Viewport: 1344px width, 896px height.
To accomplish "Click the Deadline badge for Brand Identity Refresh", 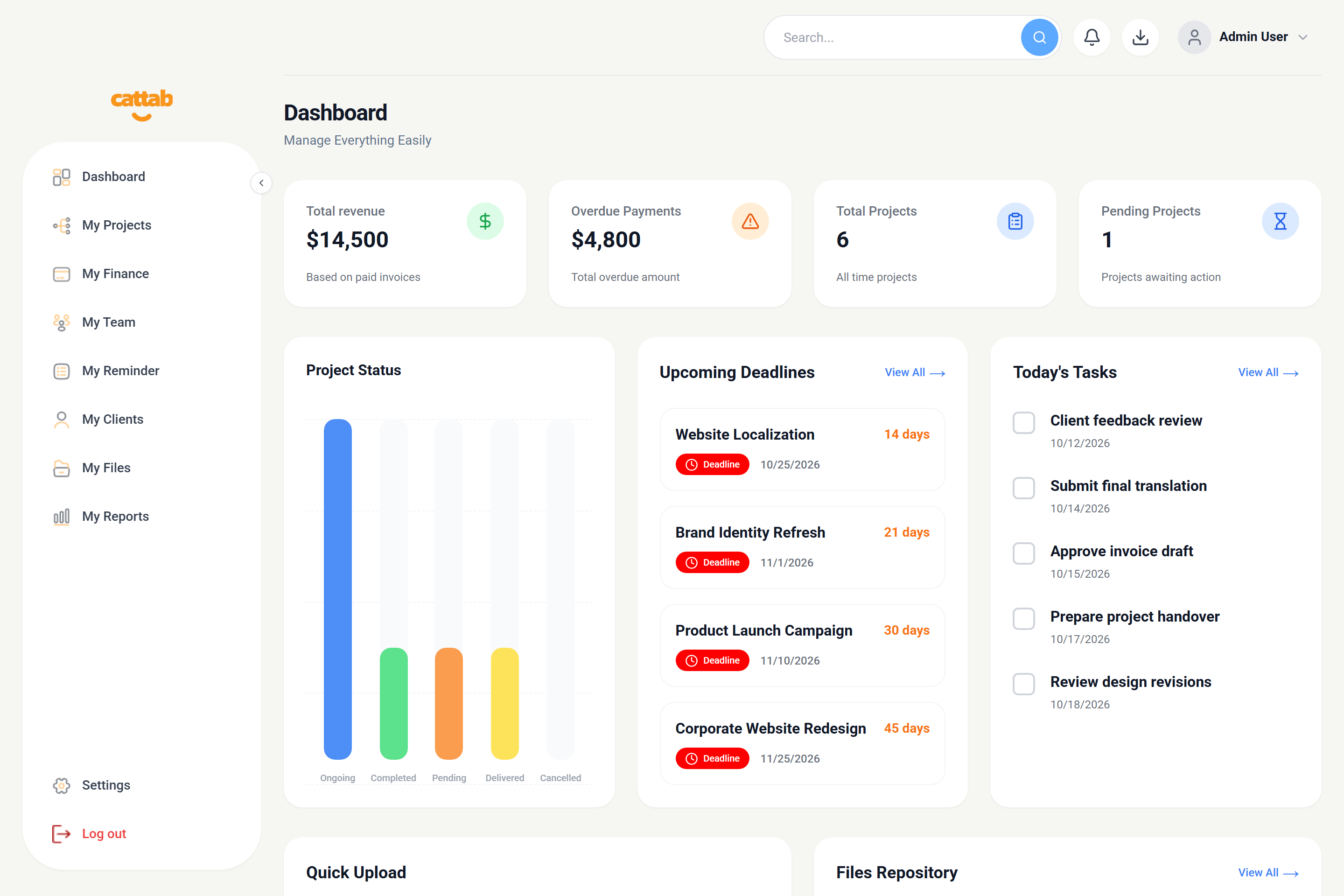I will pyautogui.click(x=712, y=562).
